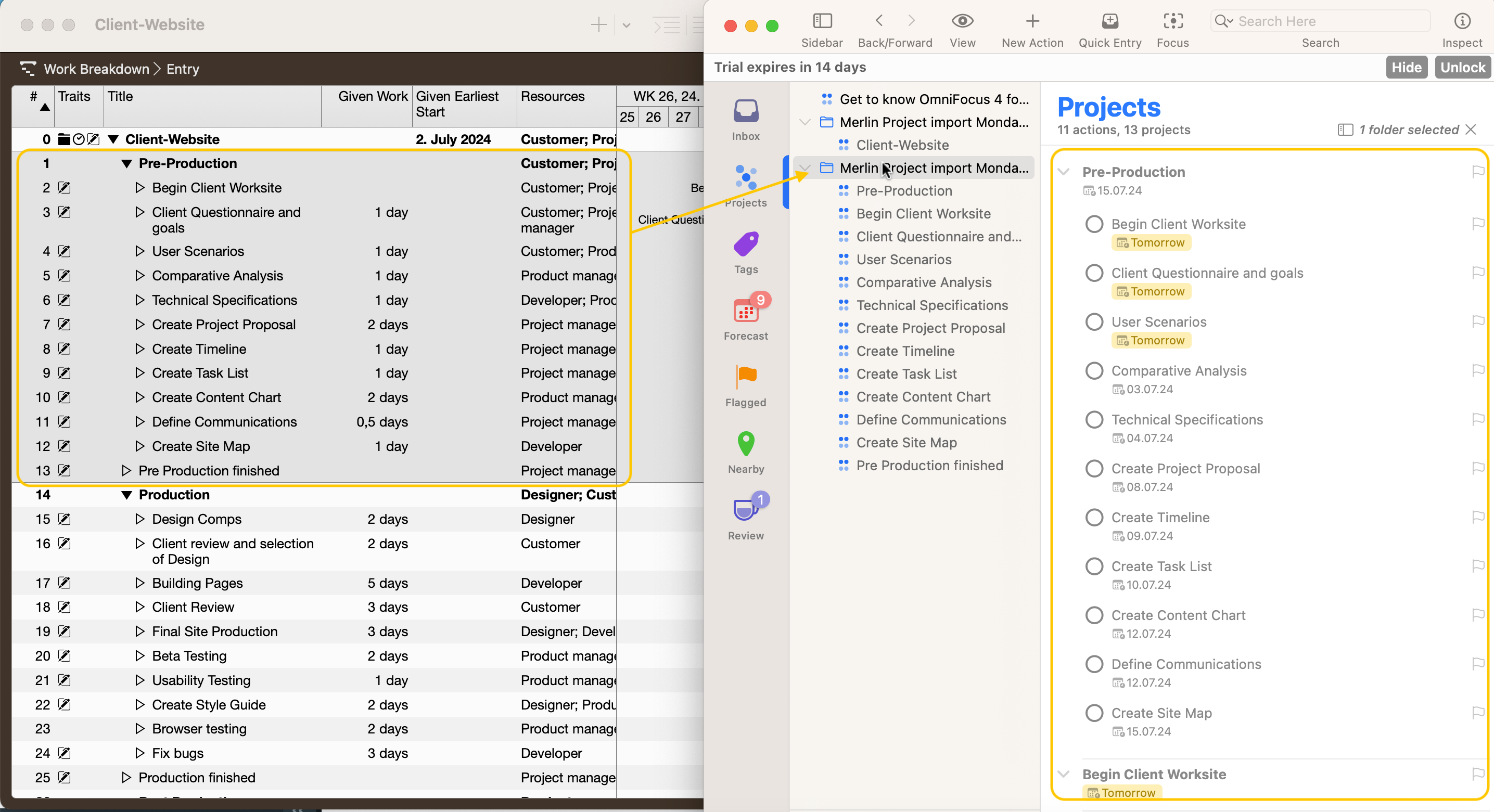This screenshot has height=812, width=1494.
Task: Collapse the selected Merlin Project import folder
Action: (804, 168)
